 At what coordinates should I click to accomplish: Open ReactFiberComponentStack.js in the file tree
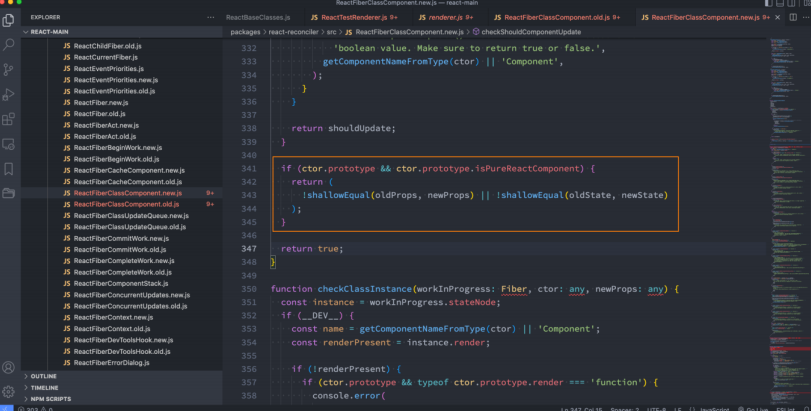122,283
